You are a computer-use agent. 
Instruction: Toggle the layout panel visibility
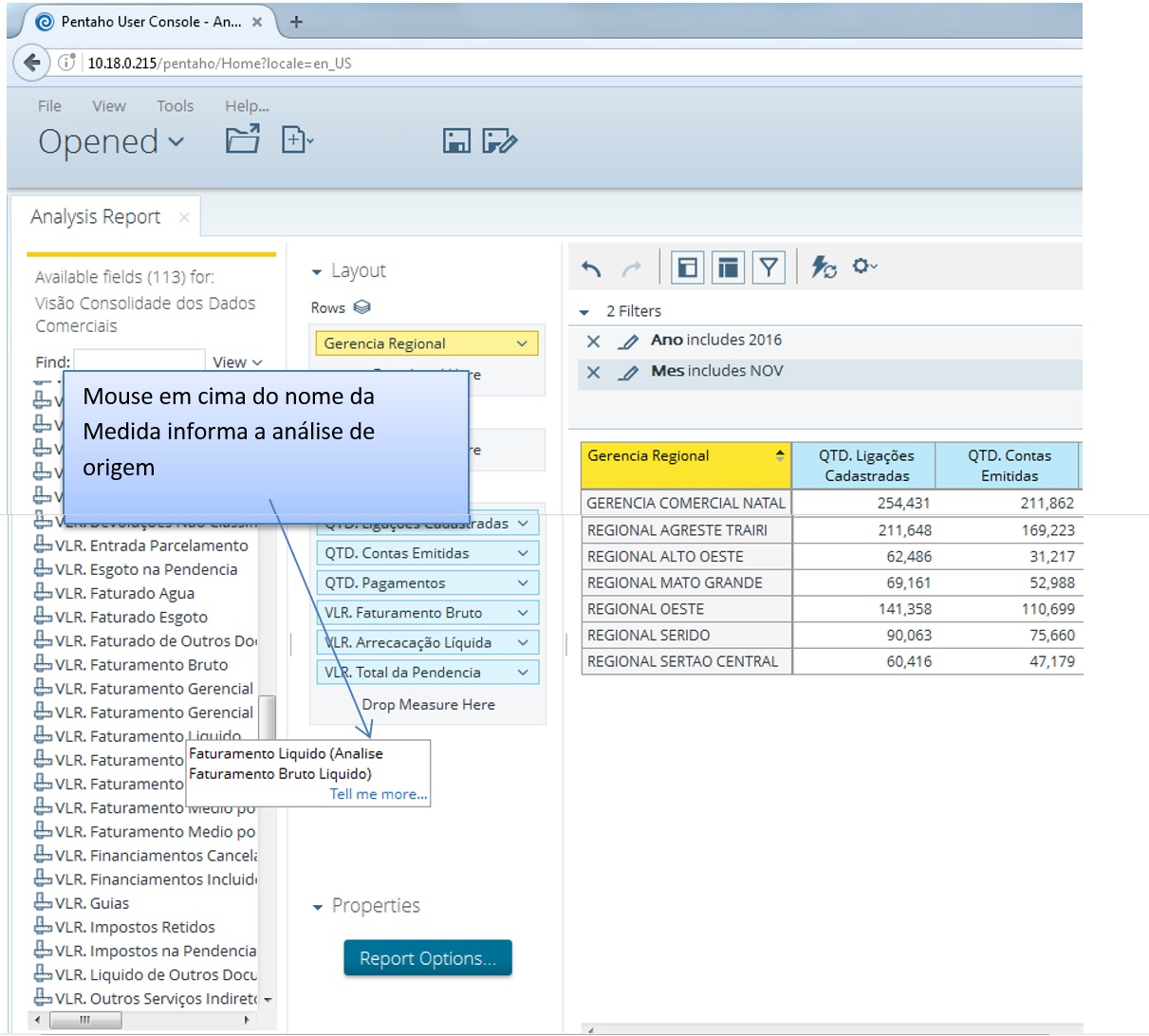pyautogui.click(x=727, y=268)
